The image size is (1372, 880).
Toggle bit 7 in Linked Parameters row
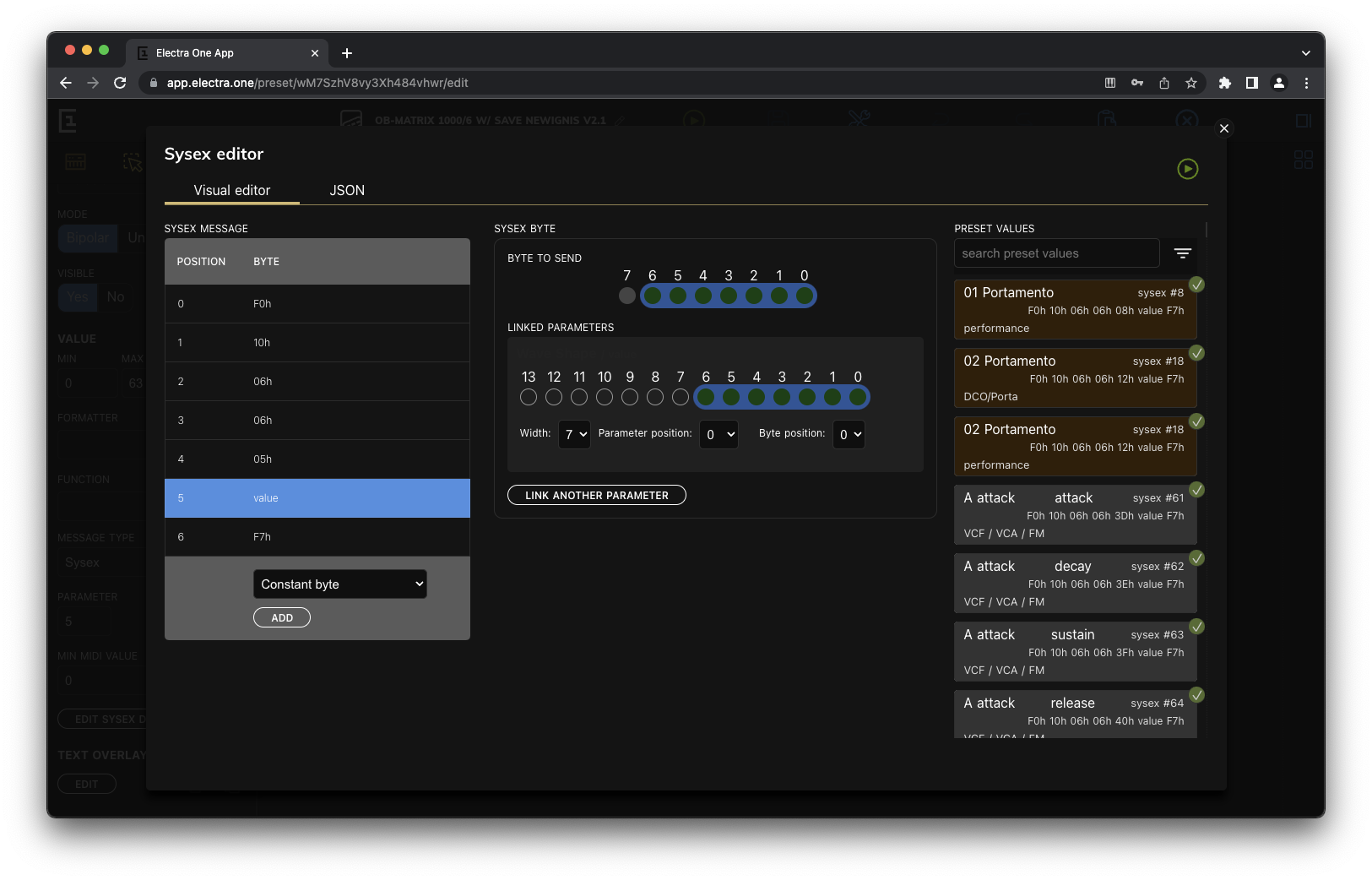(x=681, y=397)
